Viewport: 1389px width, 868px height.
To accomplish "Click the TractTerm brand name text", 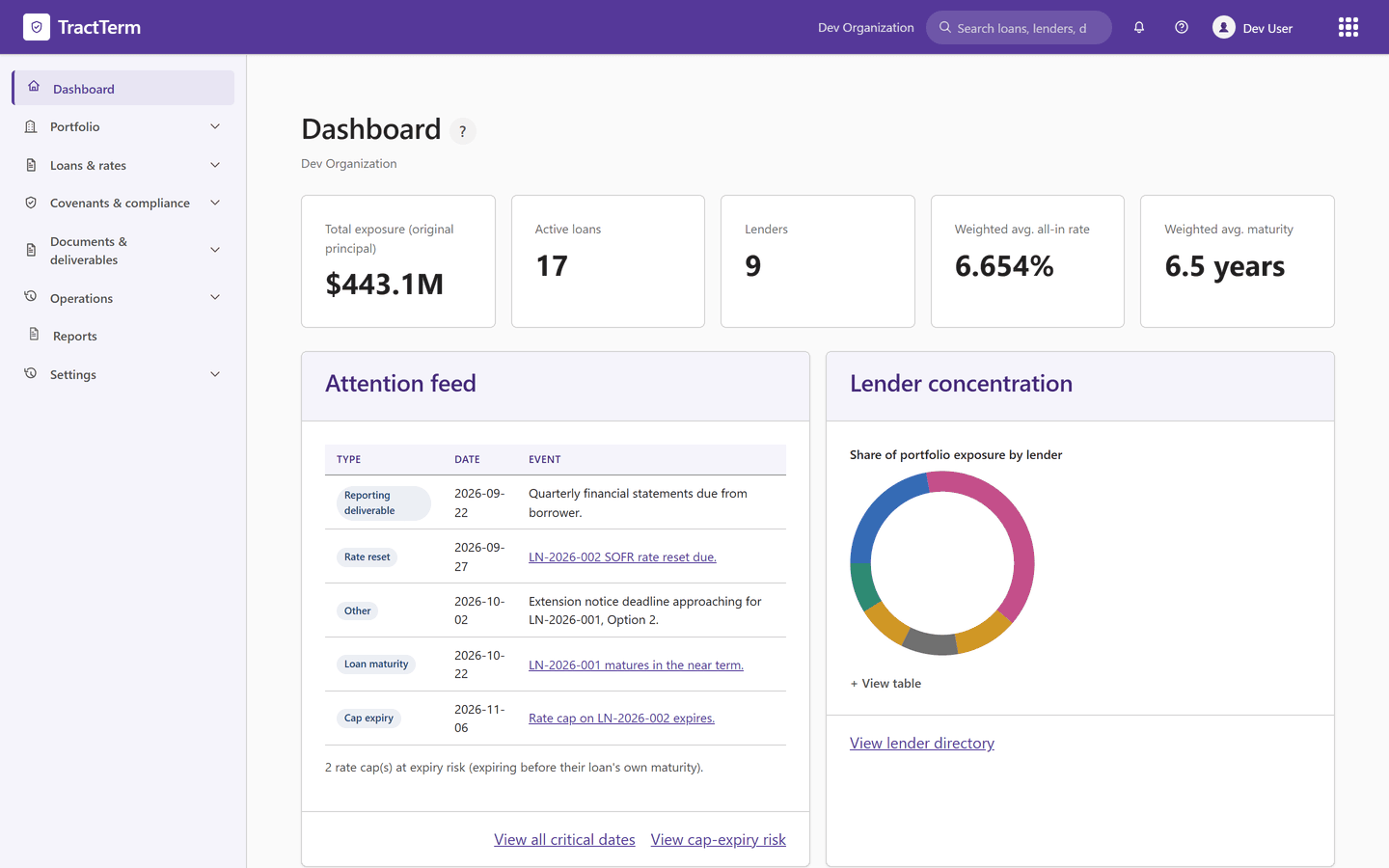I will pos(99,27).
